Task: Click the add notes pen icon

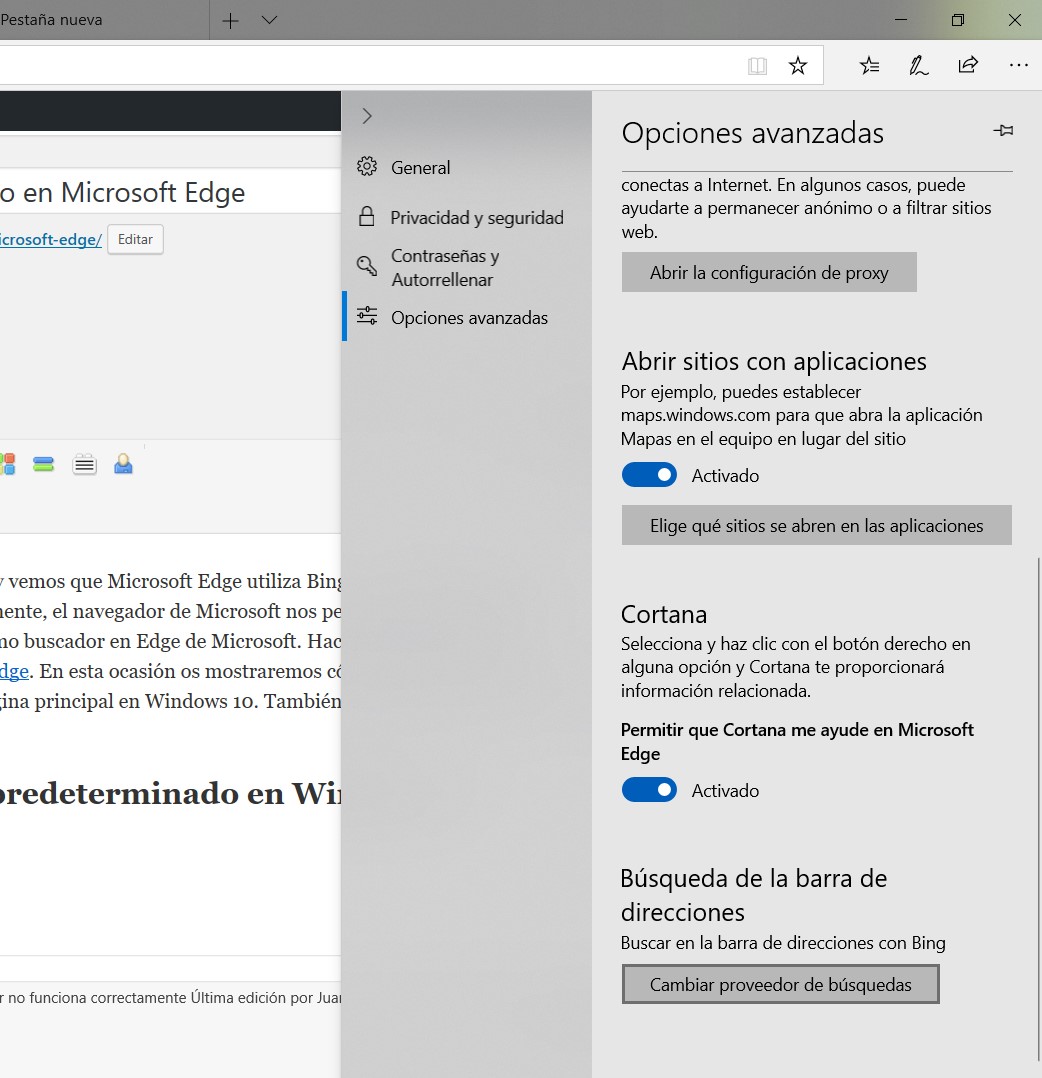Action: pyautogui.click(x=918, y=66)
